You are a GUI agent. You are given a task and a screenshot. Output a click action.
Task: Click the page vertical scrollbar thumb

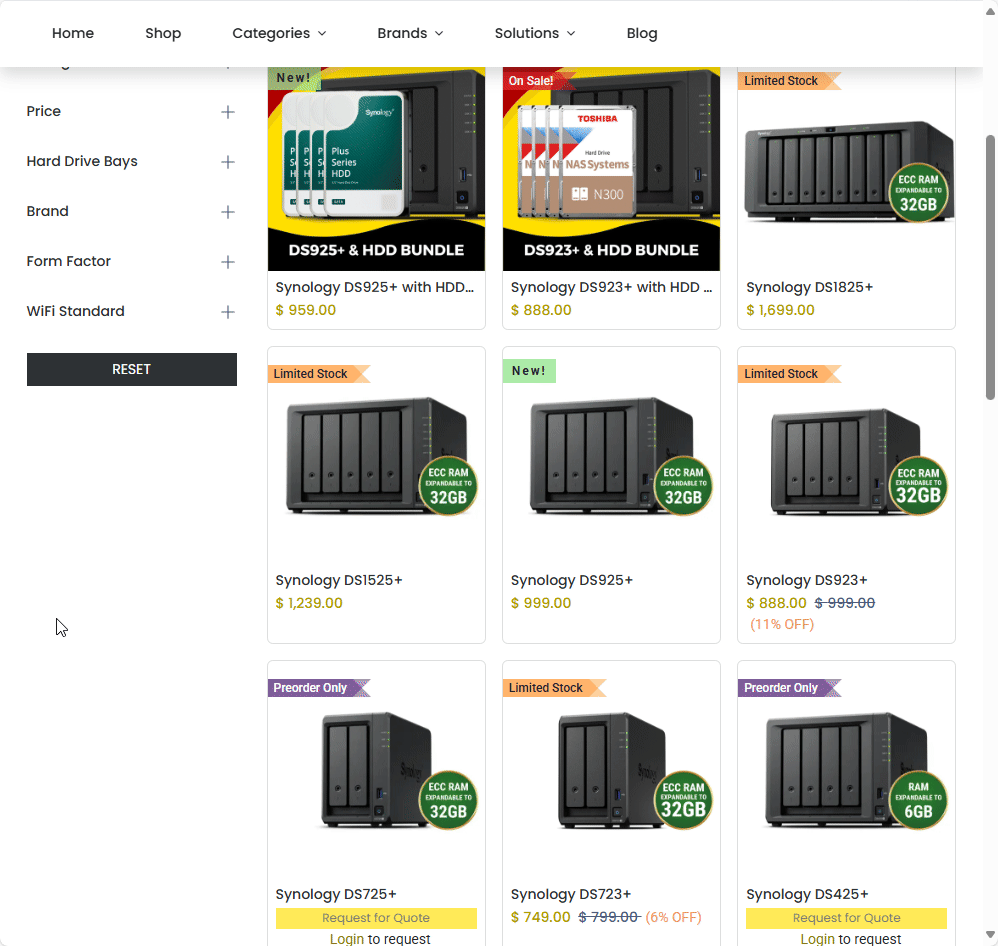click(990, 267)
